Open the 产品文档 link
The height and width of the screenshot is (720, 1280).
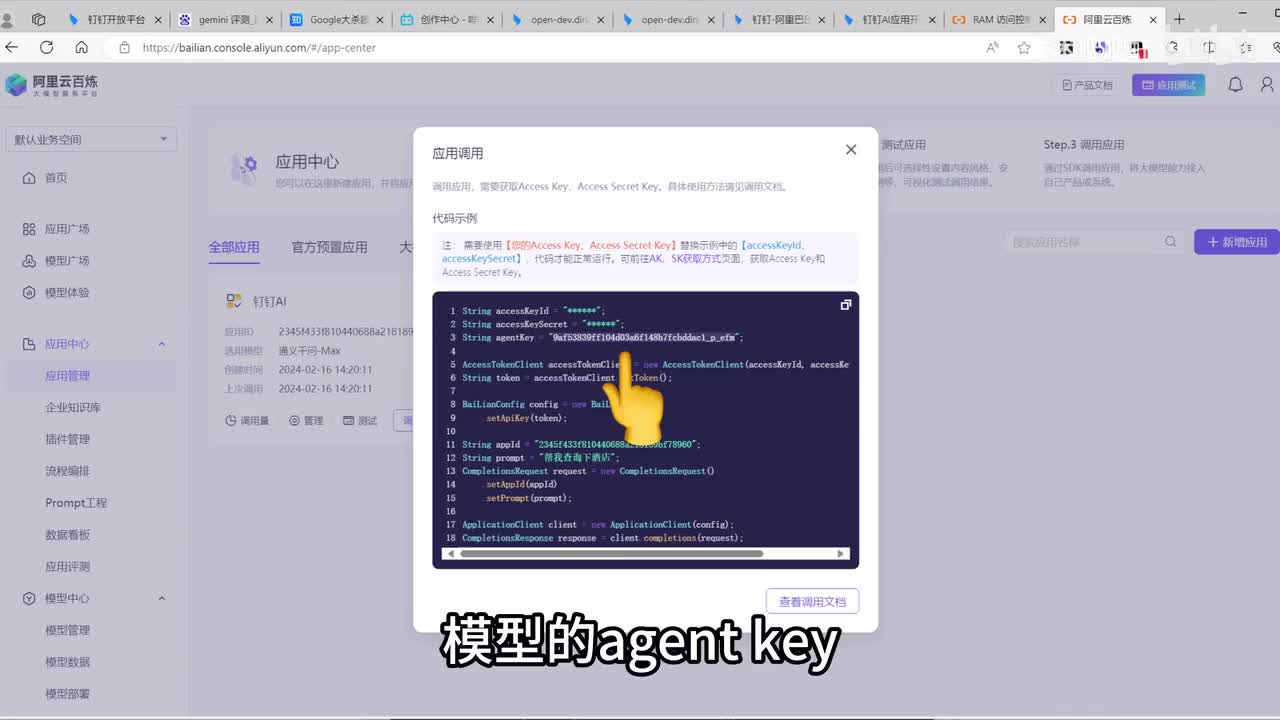point(1086,85)
